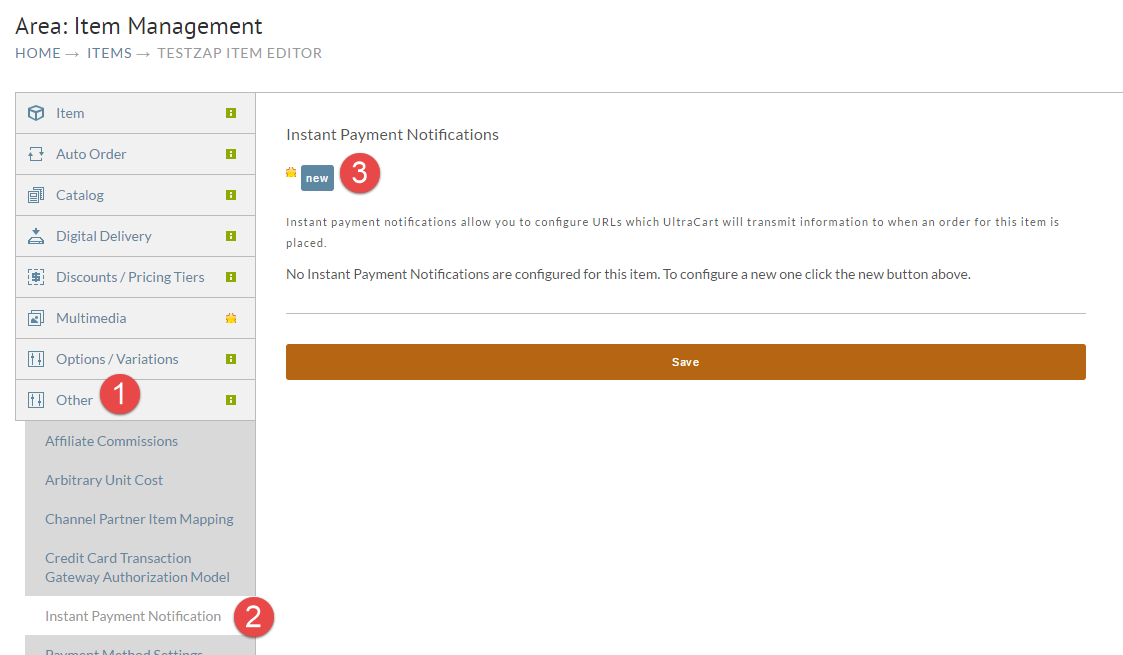This screenshot has height=655, width=1123.
Task: Go to ITEMS breadcrumb link
Action: (x=110, y=53)
